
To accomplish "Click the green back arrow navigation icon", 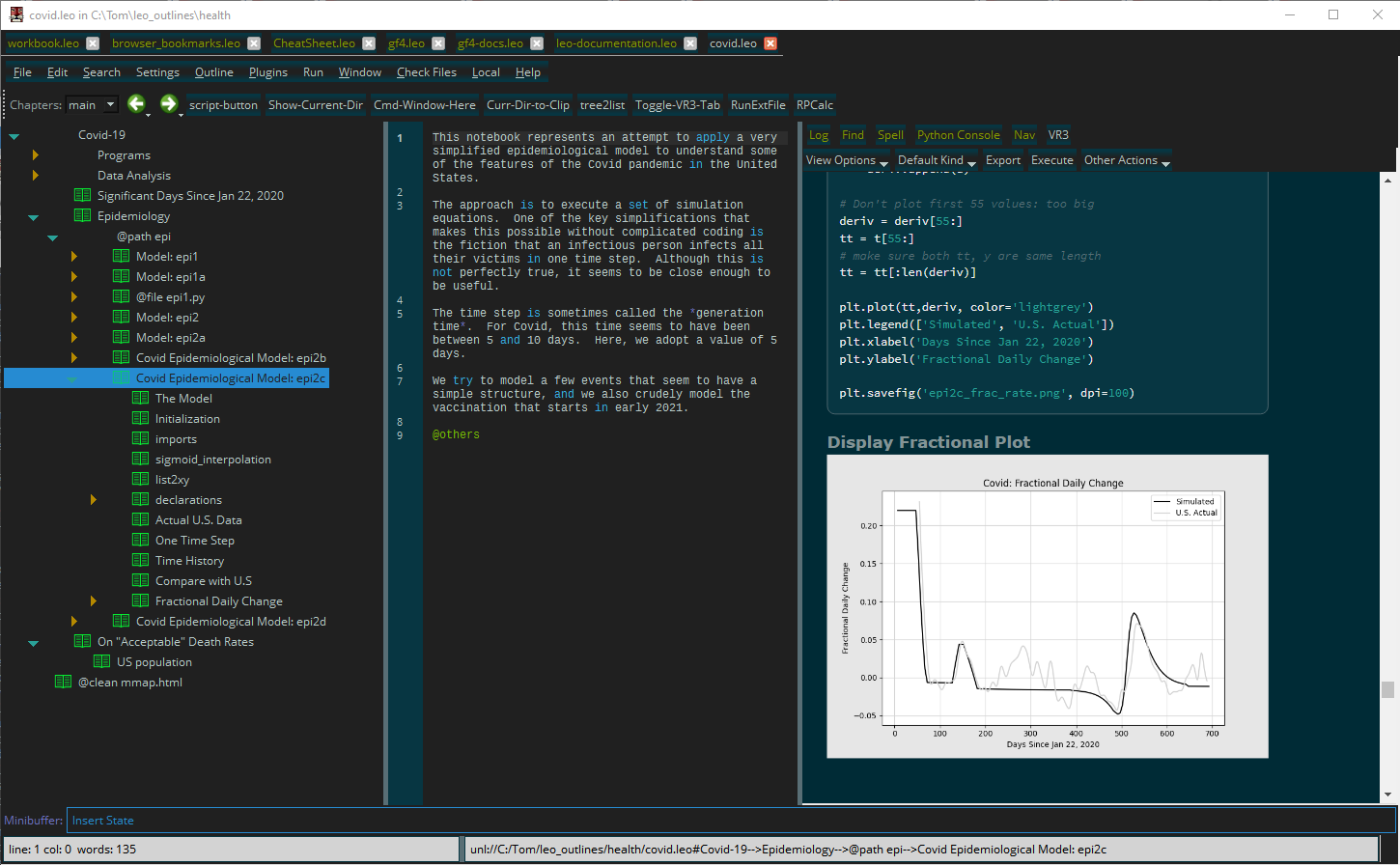I will coord(136,104).
